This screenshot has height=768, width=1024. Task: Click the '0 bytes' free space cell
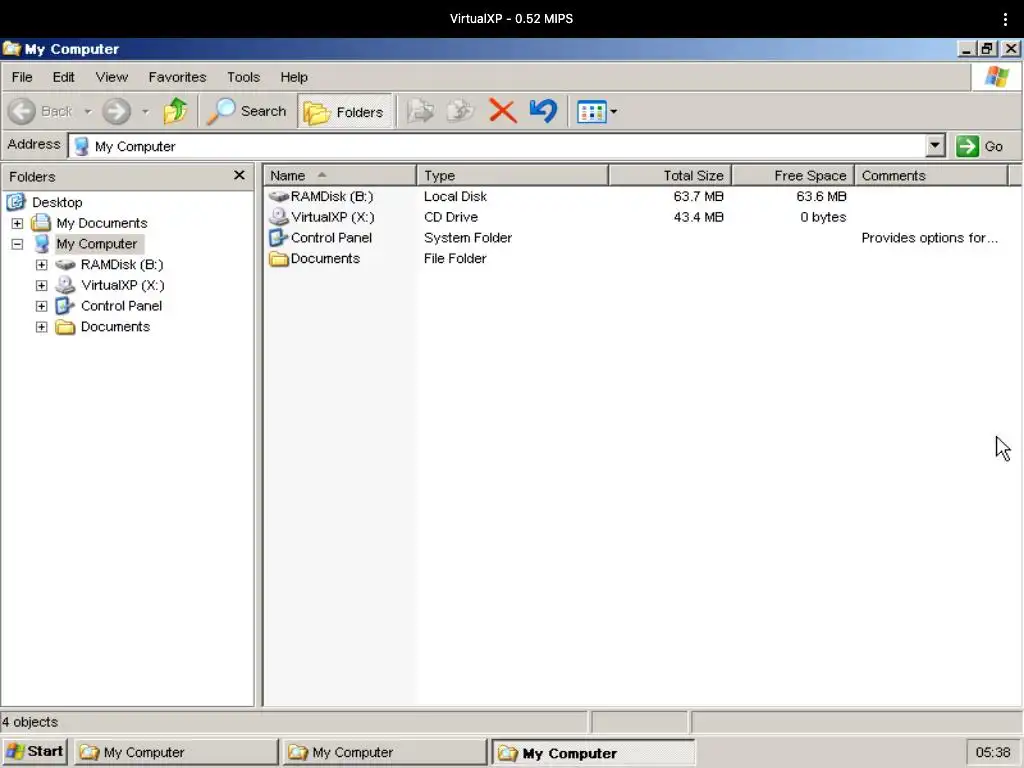click(x=823, y=217)
